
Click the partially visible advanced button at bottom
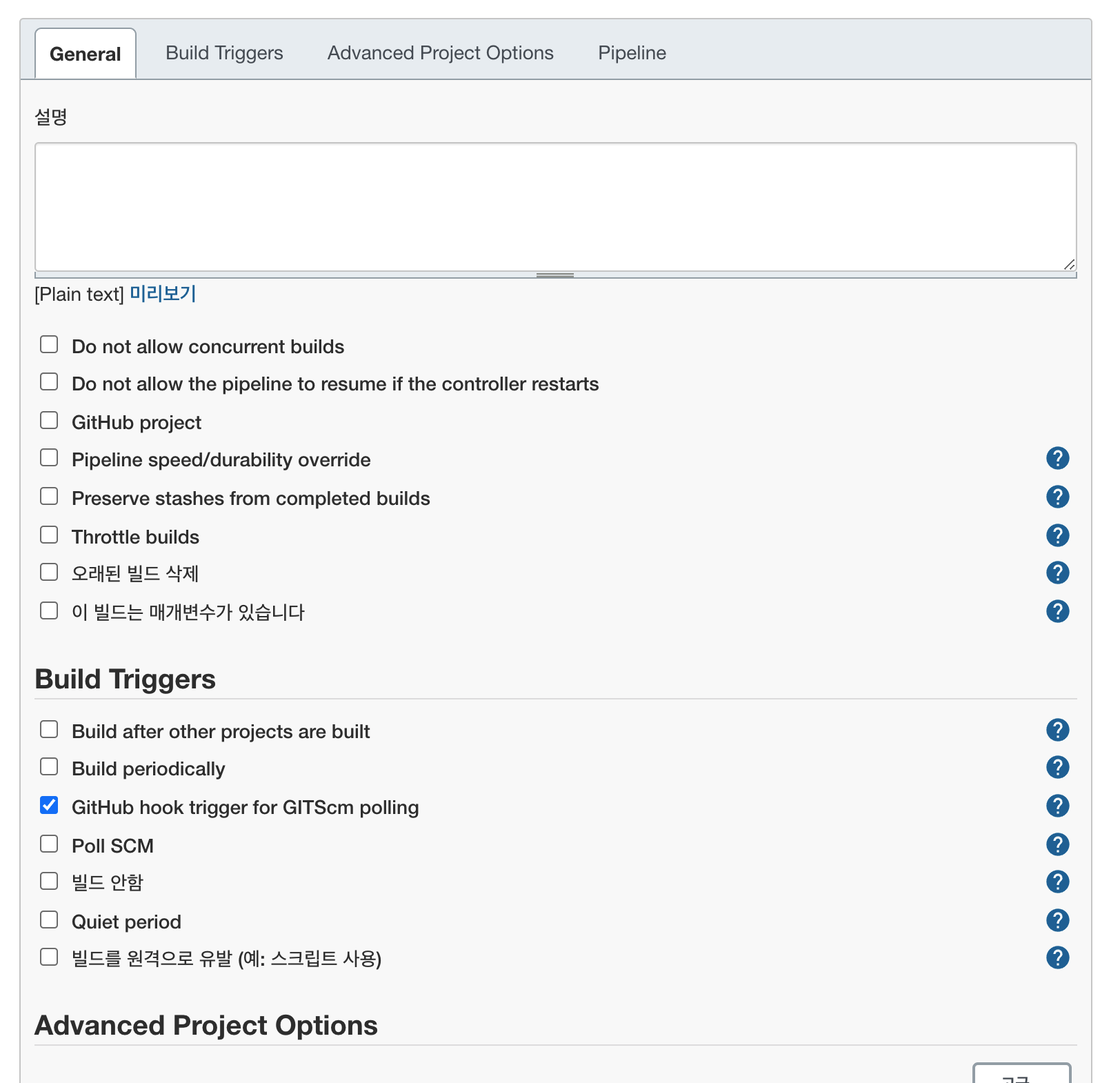tap(1021, 1074)
